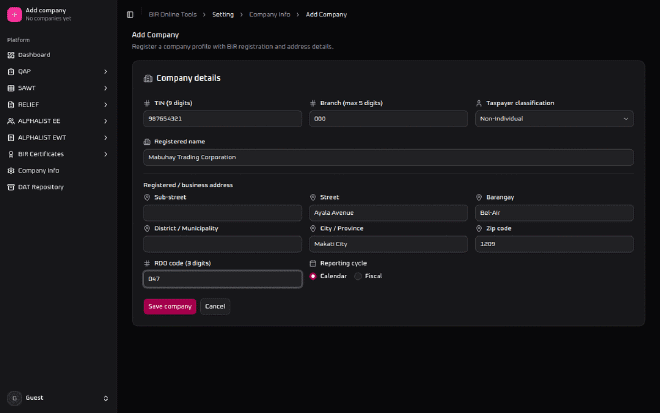Open the Dashboard sidebar item
Screen dimensions: 660x413
tap(59, 55)
